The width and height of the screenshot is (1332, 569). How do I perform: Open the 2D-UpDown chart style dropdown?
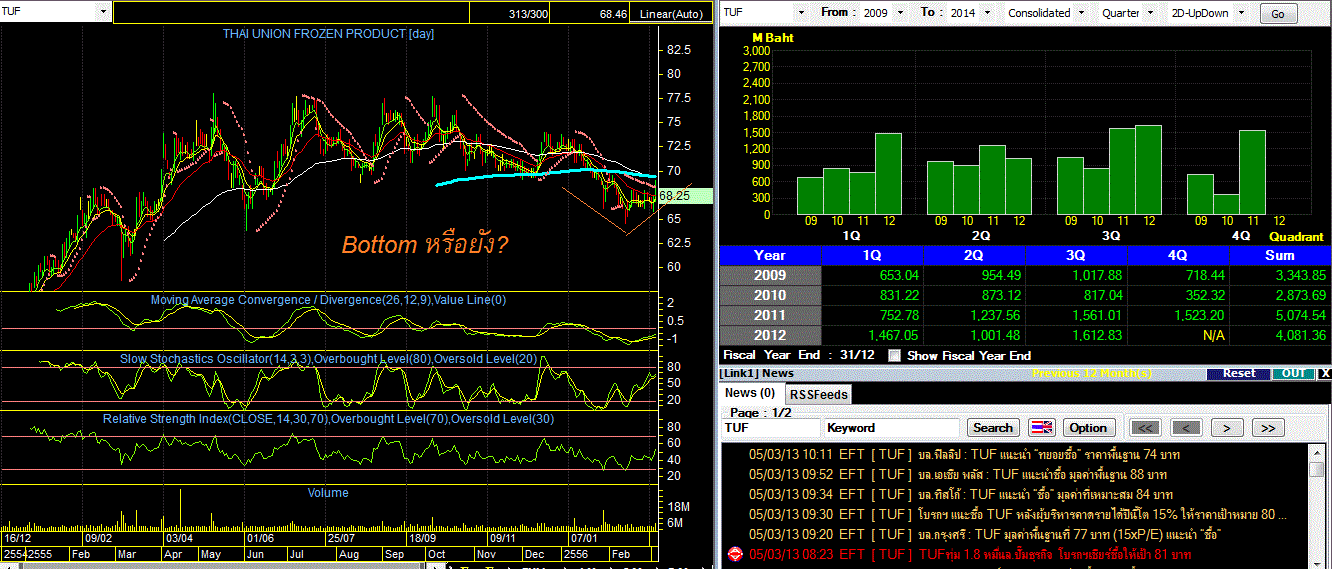pyautogui.click(x=1240, y=13)
